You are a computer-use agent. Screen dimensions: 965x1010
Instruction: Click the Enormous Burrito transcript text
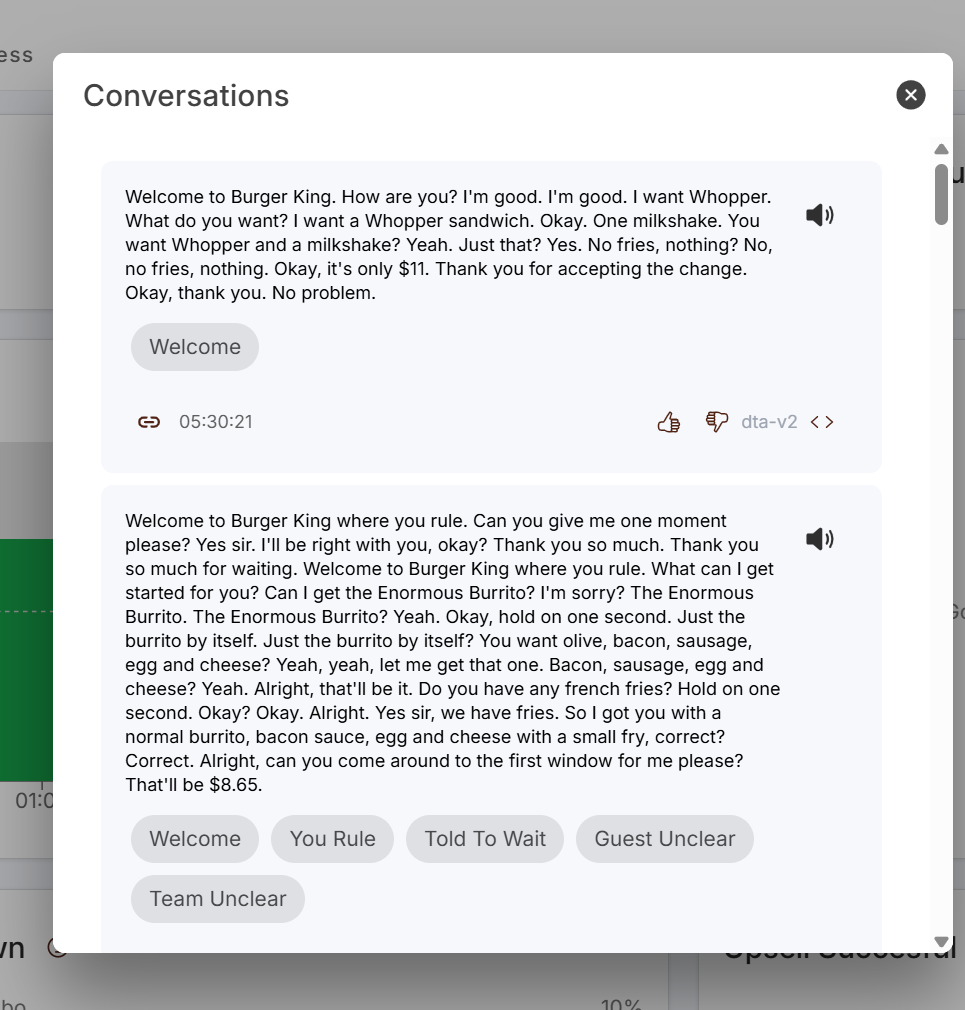[x=453, y=653]
